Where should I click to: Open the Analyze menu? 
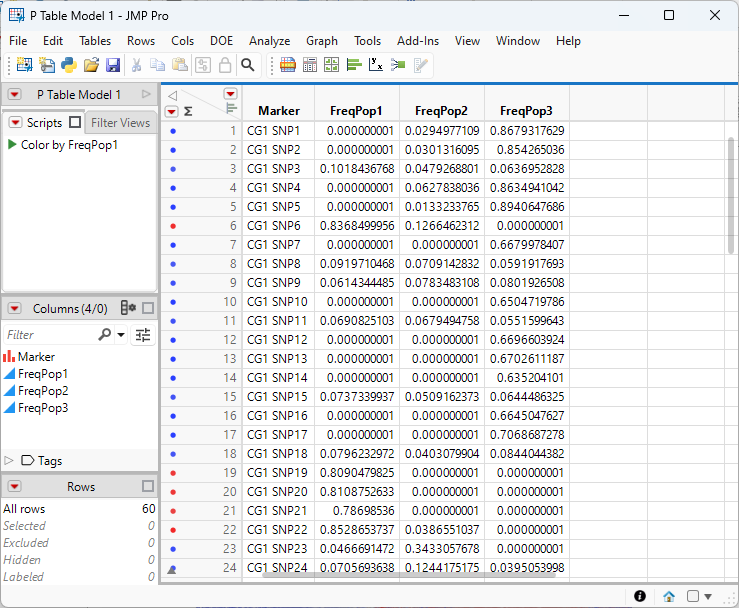269,41
